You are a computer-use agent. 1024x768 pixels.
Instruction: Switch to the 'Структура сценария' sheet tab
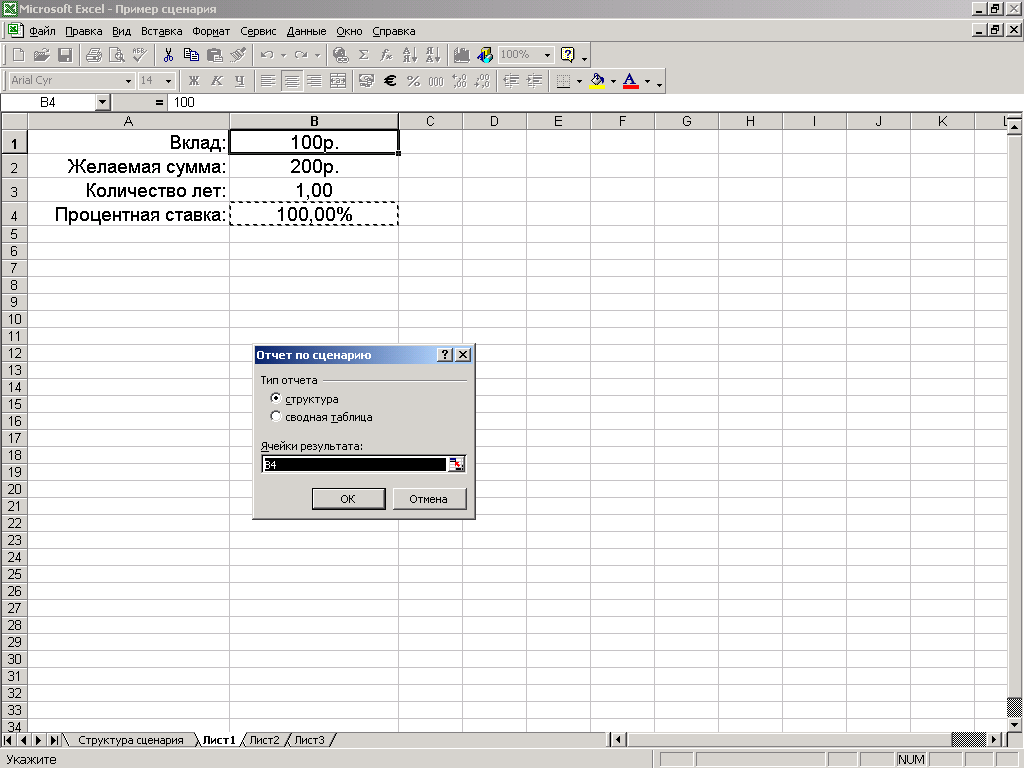coord(131,740)
